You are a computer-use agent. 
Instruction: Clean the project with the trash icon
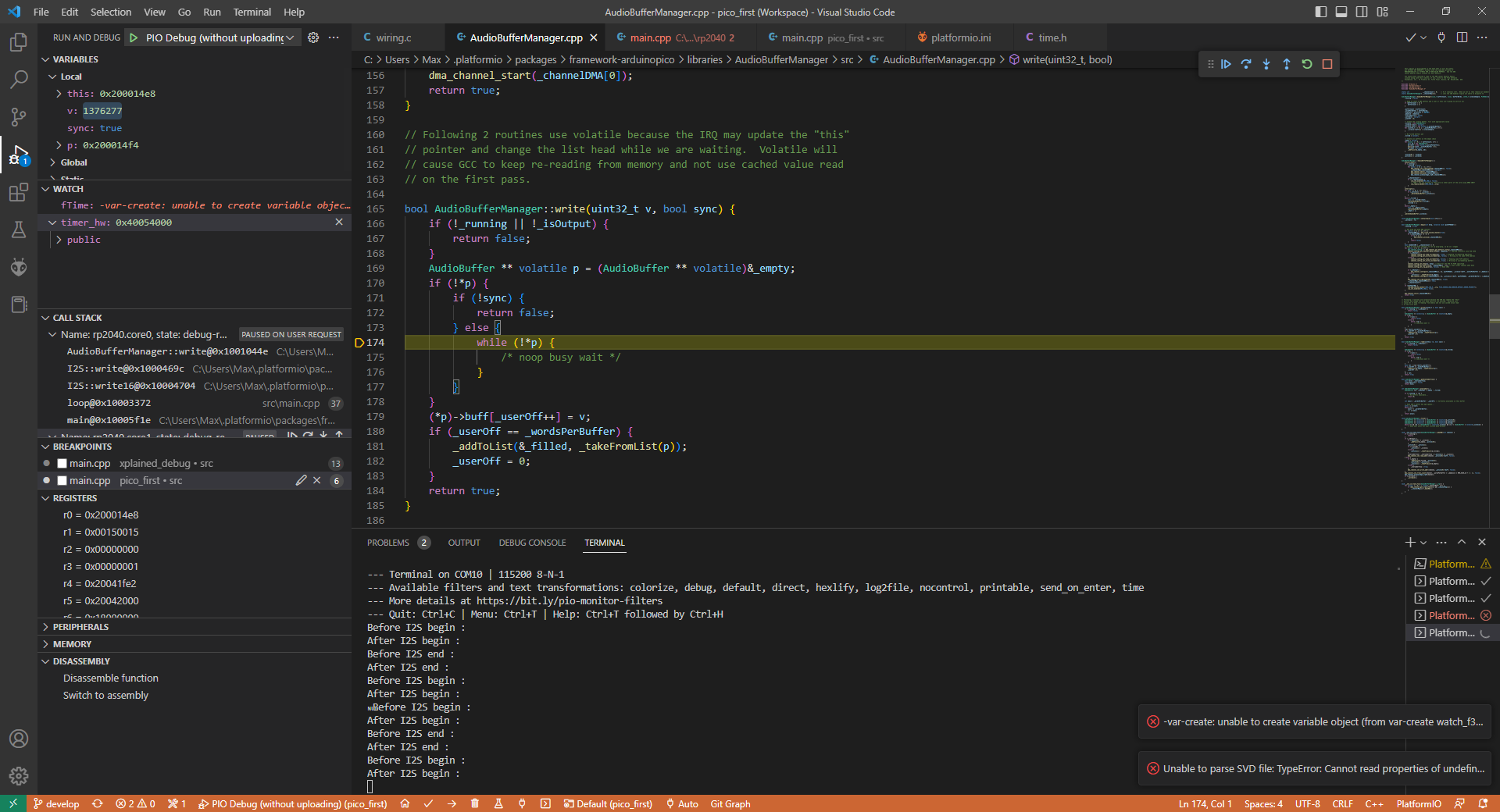tap(475, 803)
